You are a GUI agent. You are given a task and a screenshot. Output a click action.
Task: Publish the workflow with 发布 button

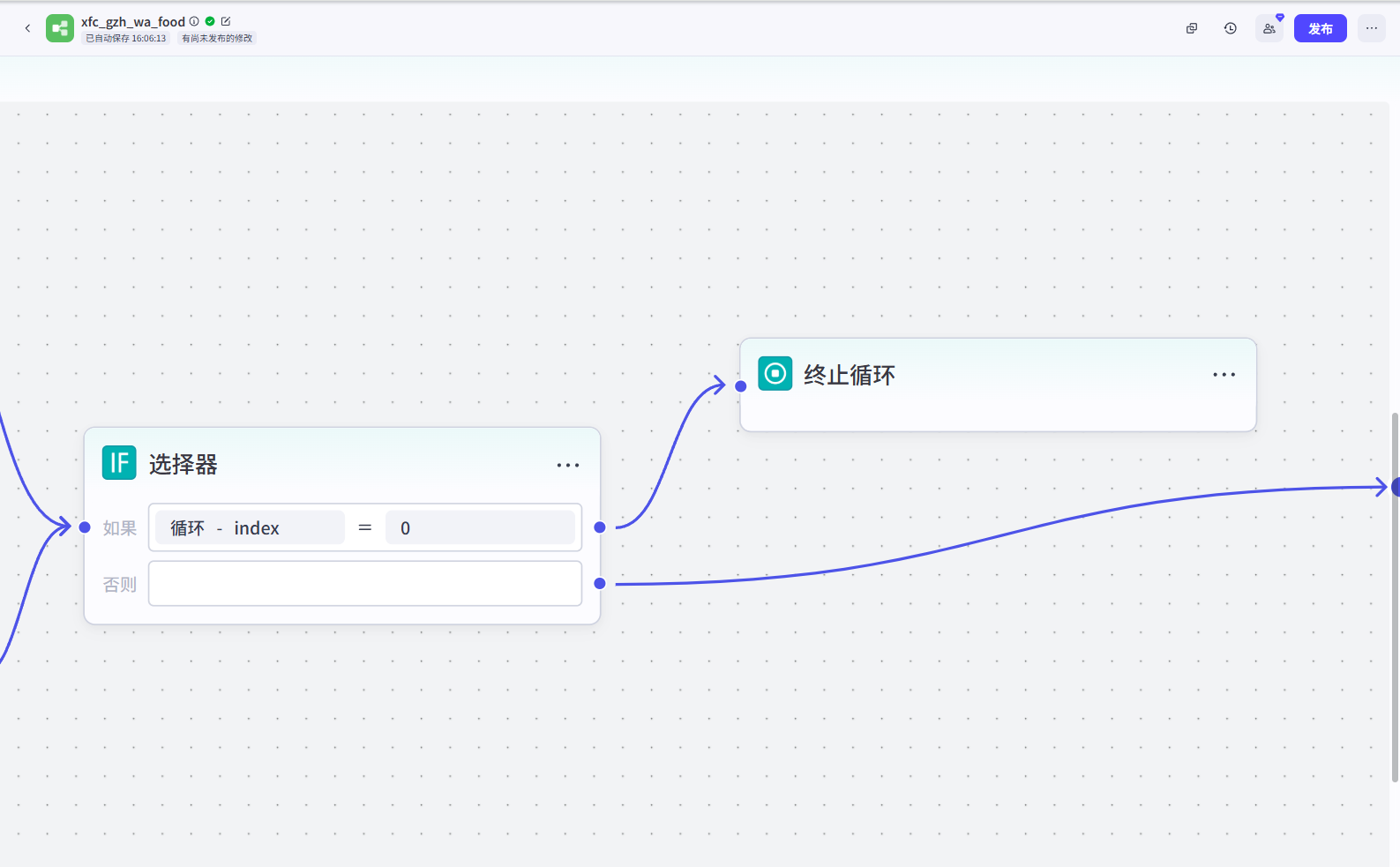1321,28
